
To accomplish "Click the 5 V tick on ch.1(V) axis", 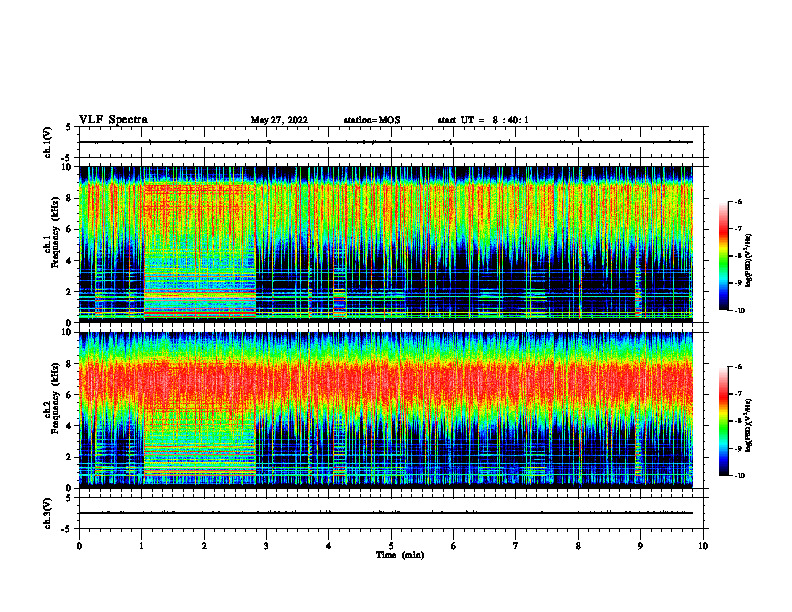I will tap(69, 128).
